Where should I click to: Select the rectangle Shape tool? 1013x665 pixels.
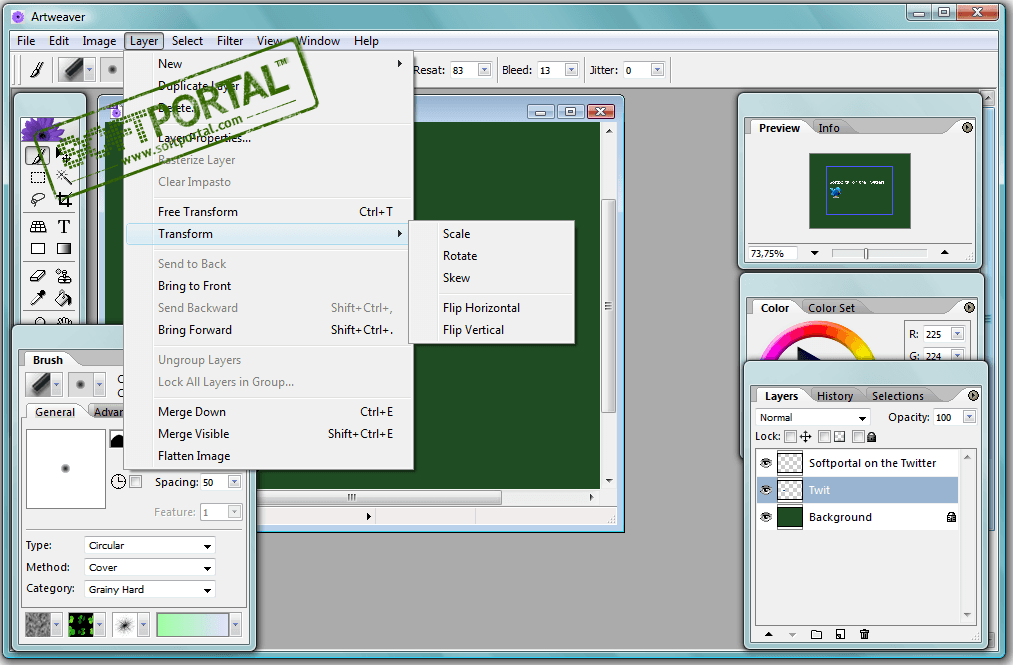(x=38, y=249)
